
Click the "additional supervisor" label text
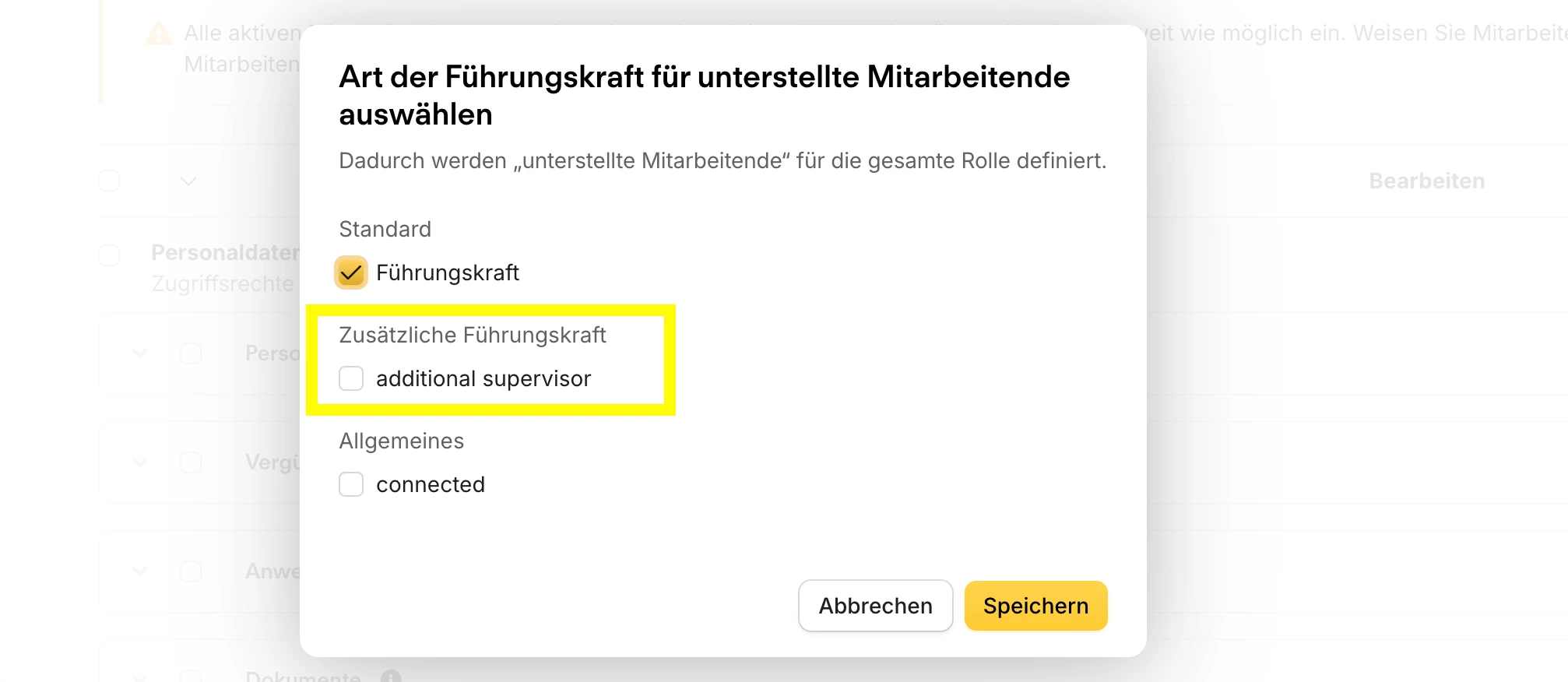(x=483, y=378)
